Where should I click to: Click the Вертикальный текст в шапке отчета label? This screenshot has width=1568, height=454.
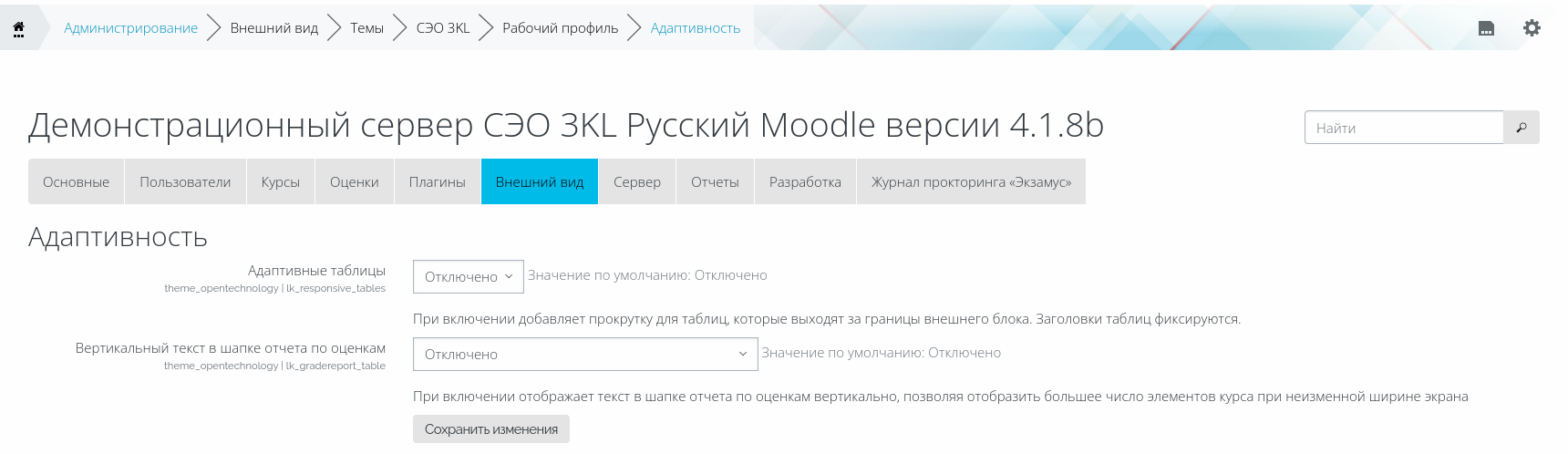tap(231, 348)
